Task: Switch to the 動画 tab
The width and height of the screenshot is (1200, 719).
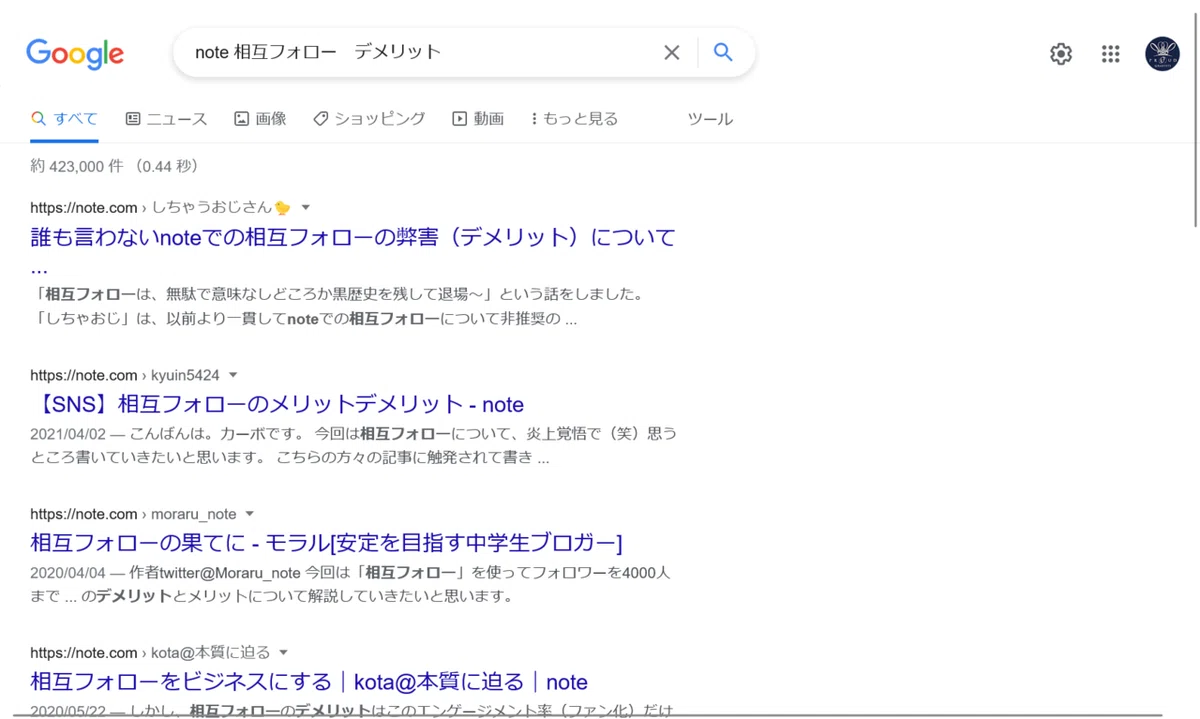Action: 478,119
